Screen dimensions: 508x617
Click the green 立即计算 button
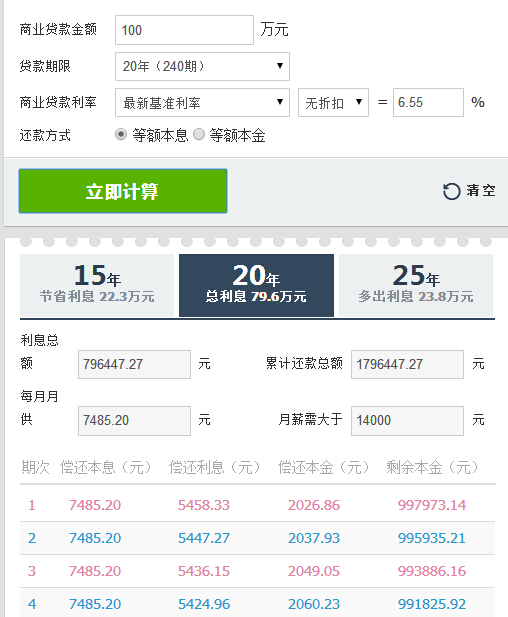(x=123, y=191)
